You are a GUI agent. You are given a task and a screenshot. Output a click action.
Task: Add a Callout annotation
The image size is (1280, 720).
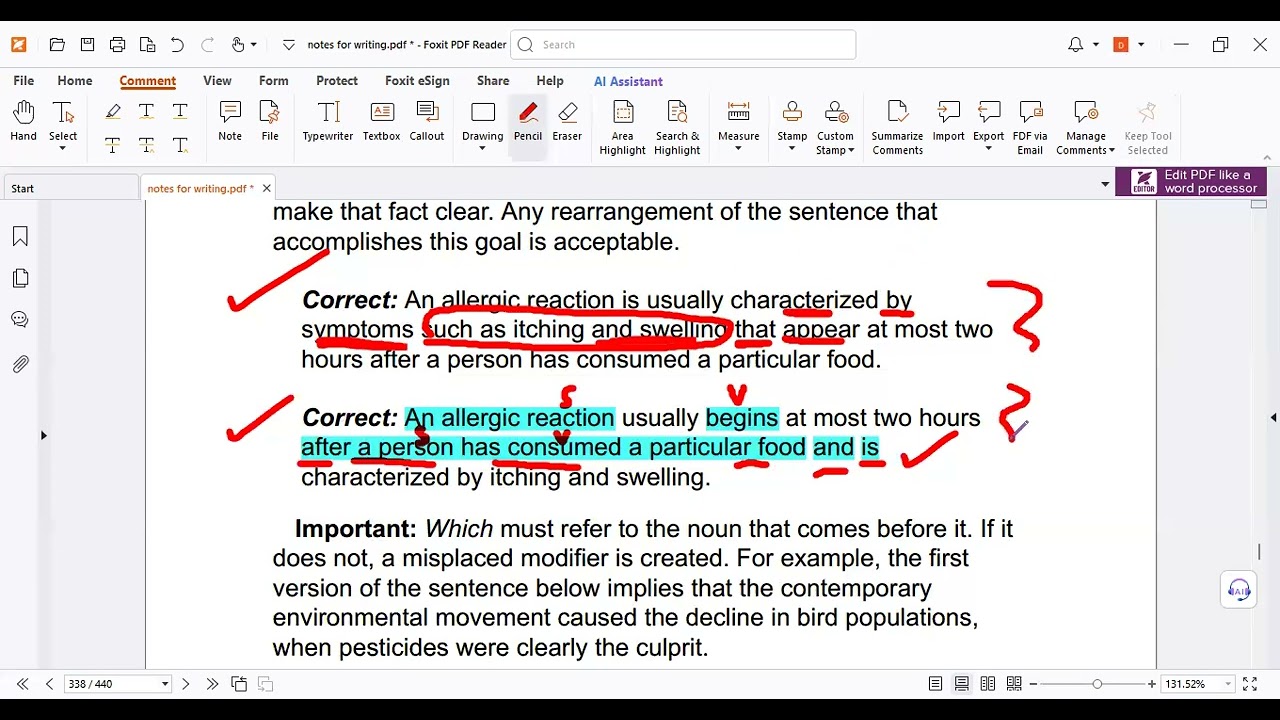click(427, 122)
